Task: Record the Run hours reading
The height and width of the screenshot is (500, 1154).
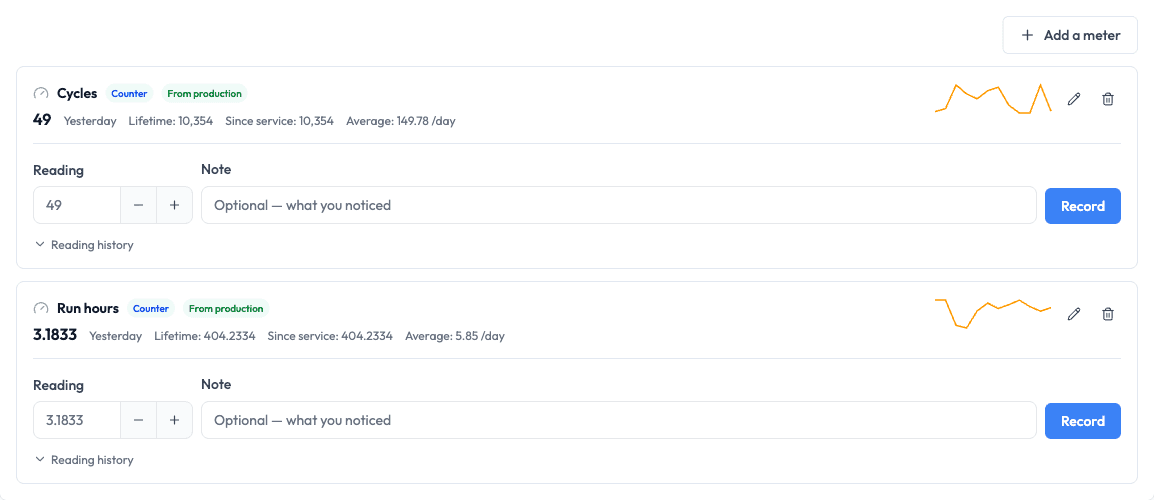Action: [1083, 420]
